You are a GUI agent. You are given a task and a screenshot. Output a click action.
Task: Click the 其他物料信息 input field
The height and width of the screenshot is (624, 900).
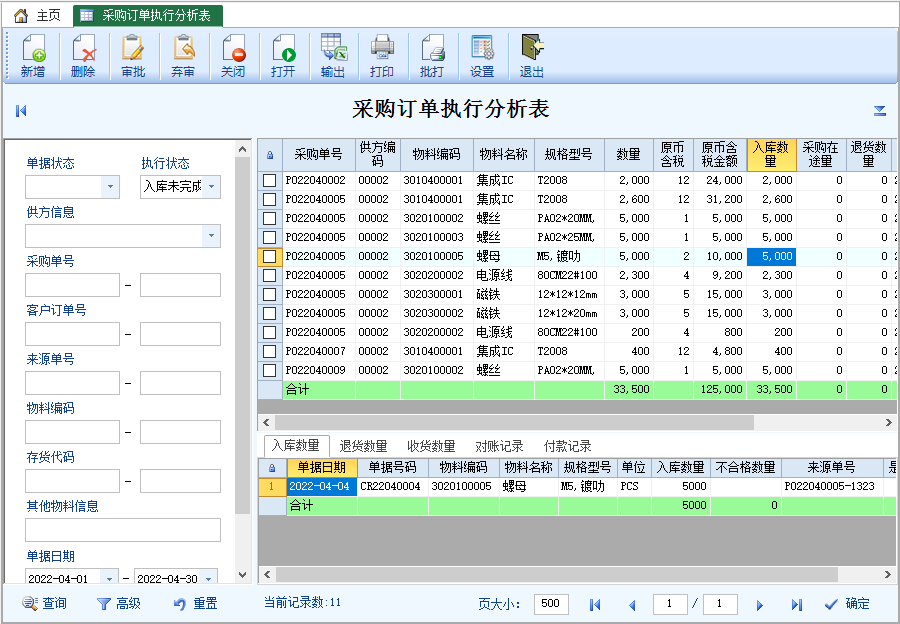tap(123, 530)
